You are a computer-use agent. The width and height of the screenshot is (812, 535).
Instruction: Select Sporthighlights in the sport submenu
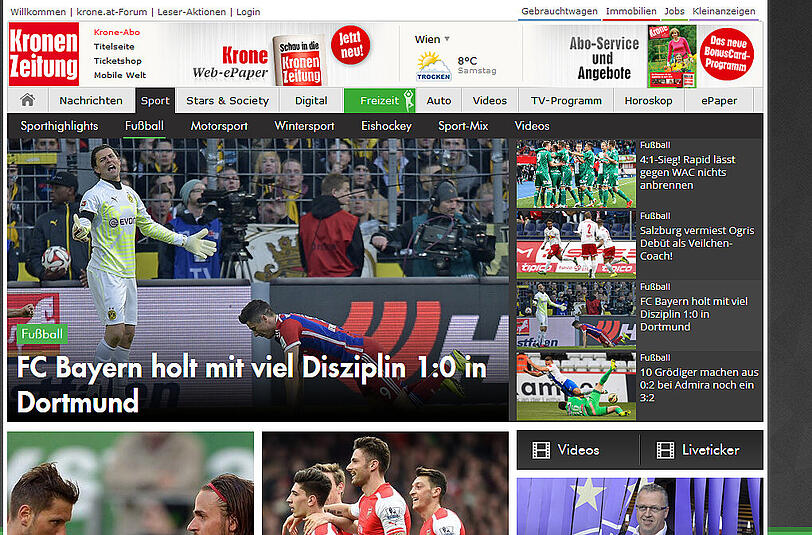pyautogui.click(x=60, y=126)
